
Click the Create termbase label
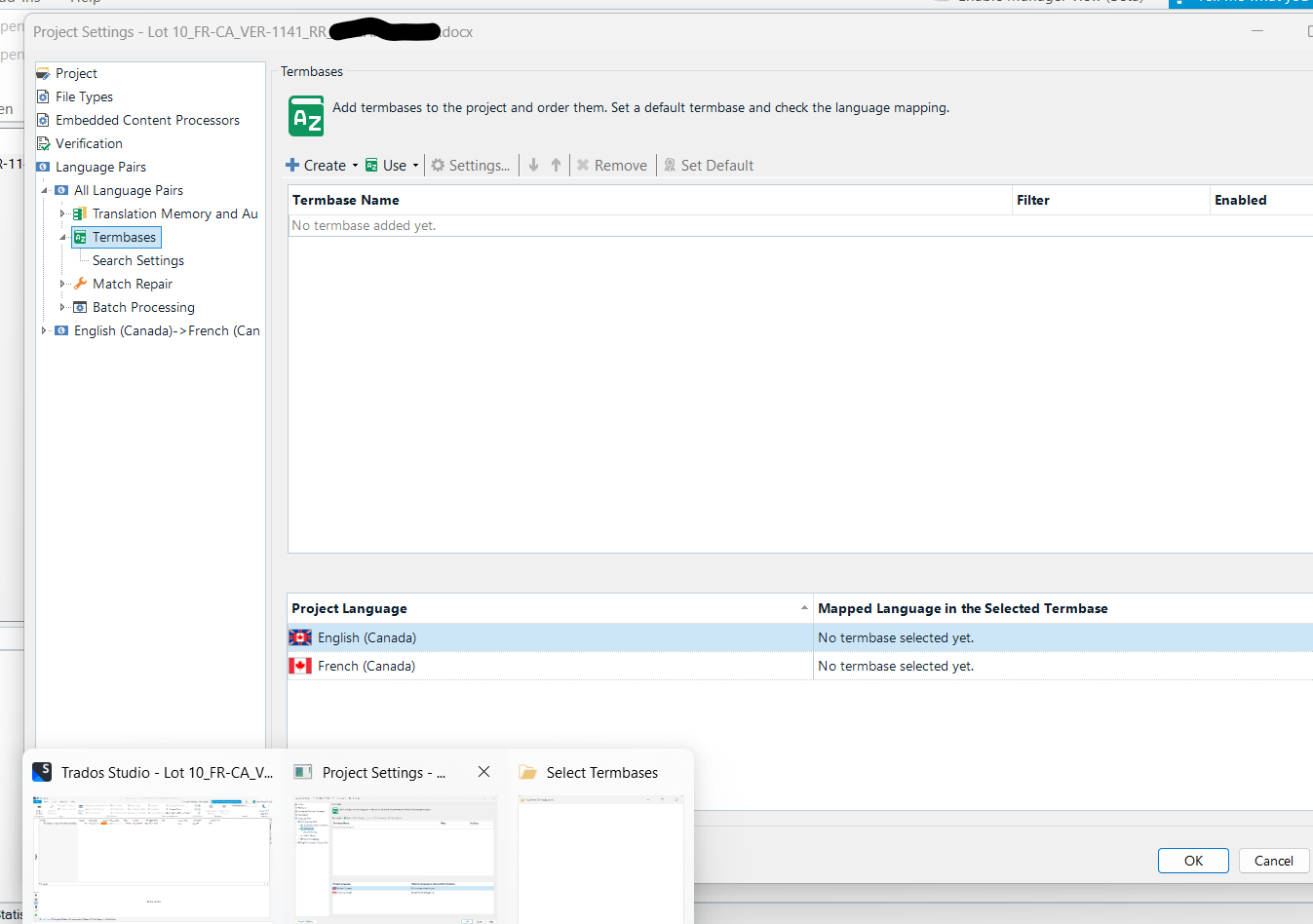click(x=325, y=166)
